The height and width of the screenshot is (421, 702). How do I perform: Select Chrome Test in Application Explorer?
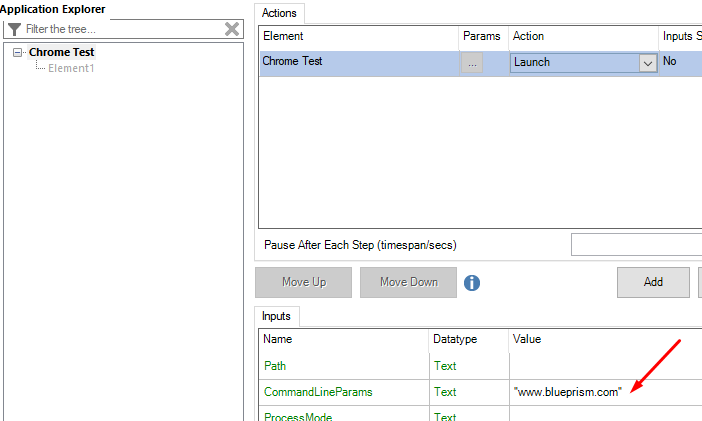pyautogui.click(x=61, y=52)
